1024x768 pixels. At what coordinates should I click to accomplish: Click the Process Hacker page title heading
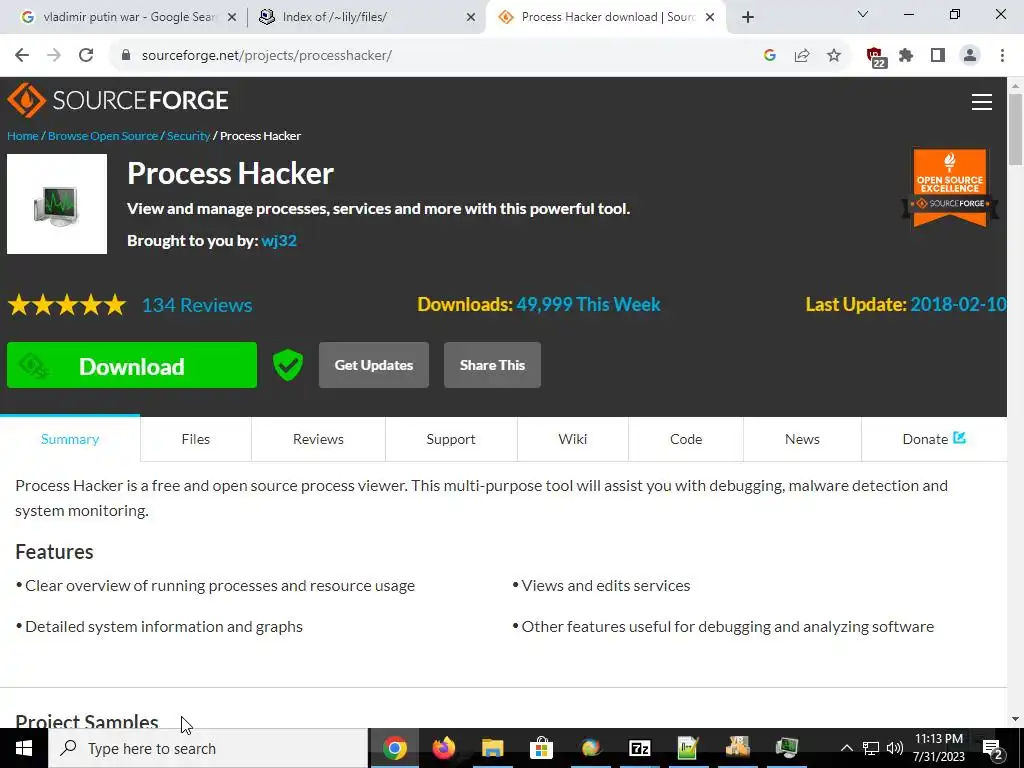[x=231, y=173]
